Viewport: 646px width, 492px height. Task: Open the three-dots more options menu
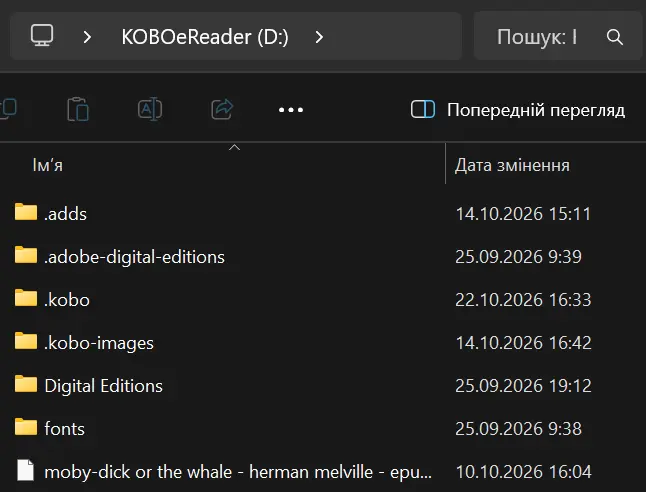[291, 110]
